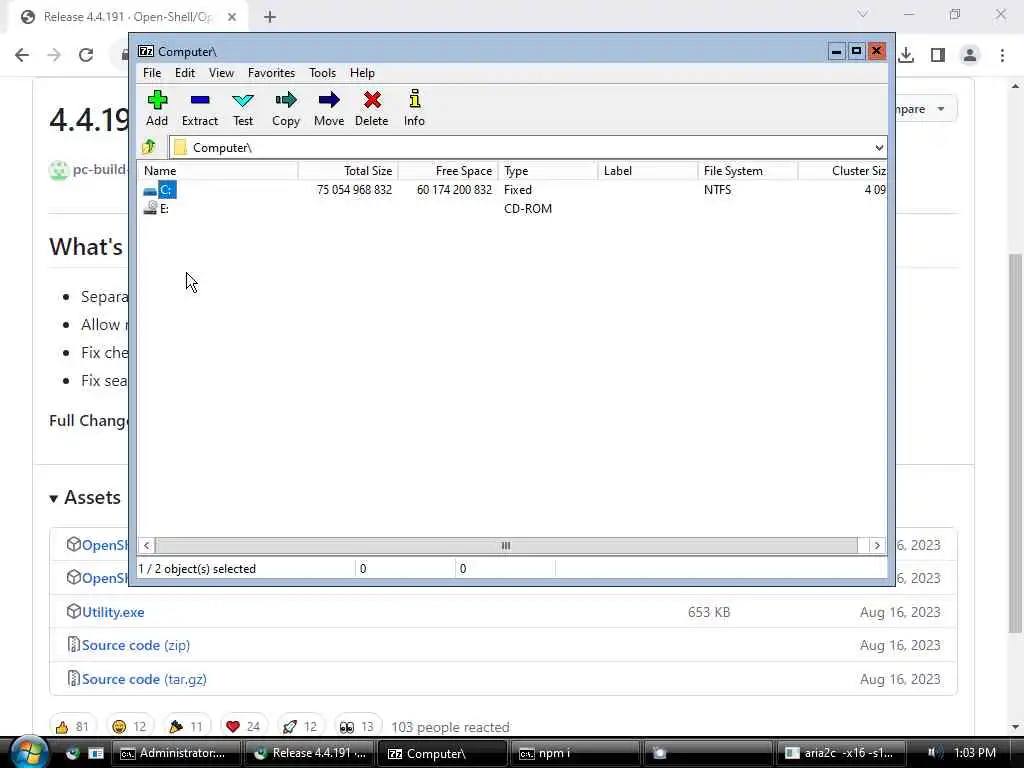Click the browser forward arrow

(54, 55)
